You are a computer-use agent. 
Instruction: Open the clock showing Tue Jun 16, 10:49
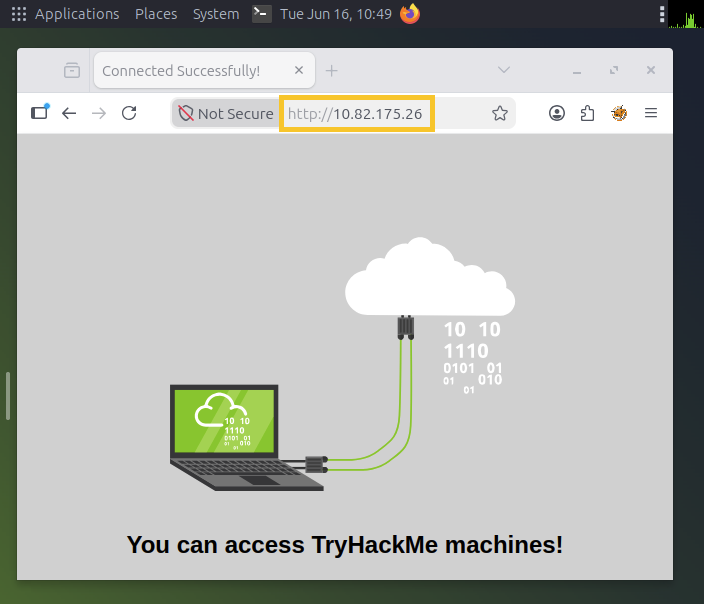coord(336,14)
